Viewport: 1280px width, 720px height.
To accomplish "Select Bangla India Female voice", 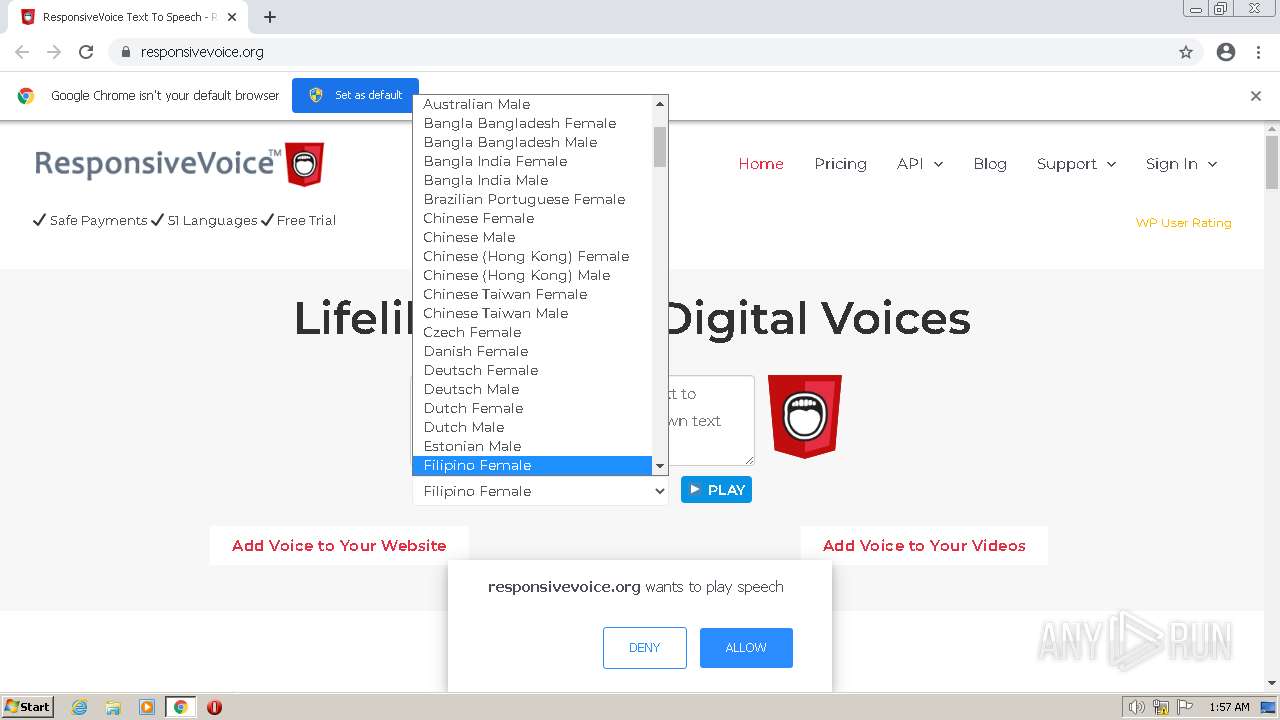I will tap(532, 161).
